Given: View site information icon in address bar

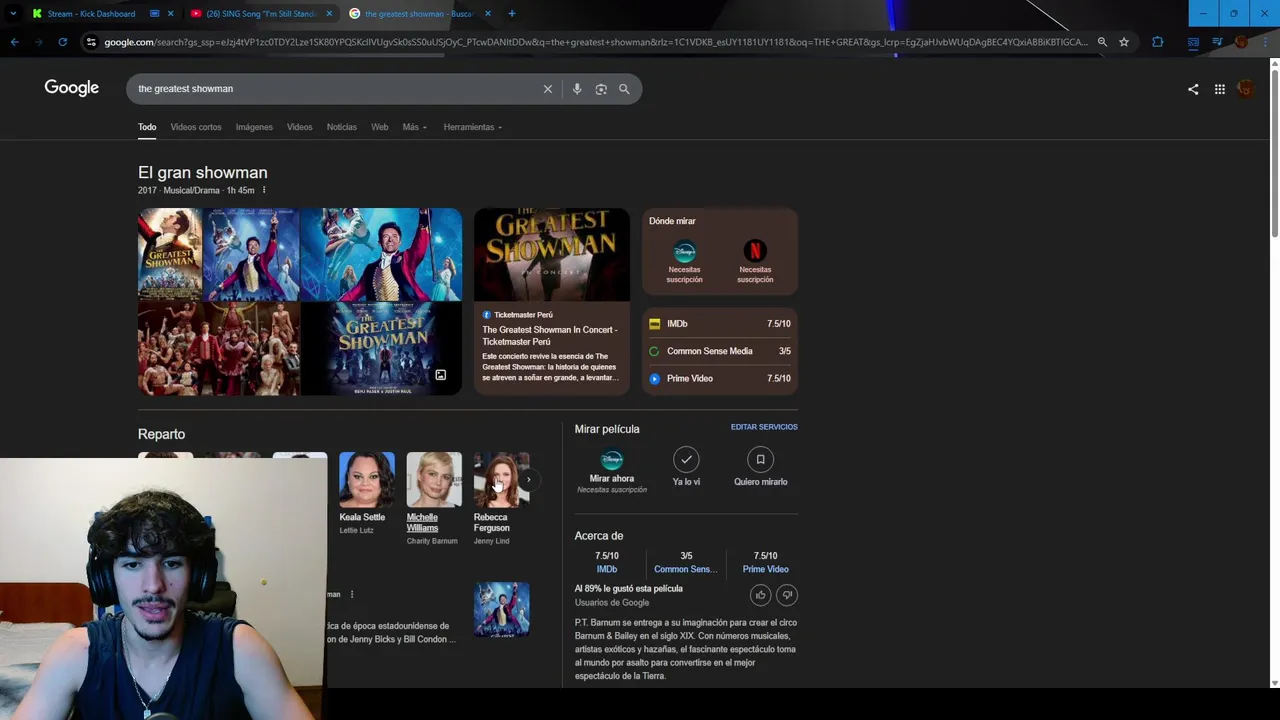Looking at the screenshot, I should (x=91, y=42).
